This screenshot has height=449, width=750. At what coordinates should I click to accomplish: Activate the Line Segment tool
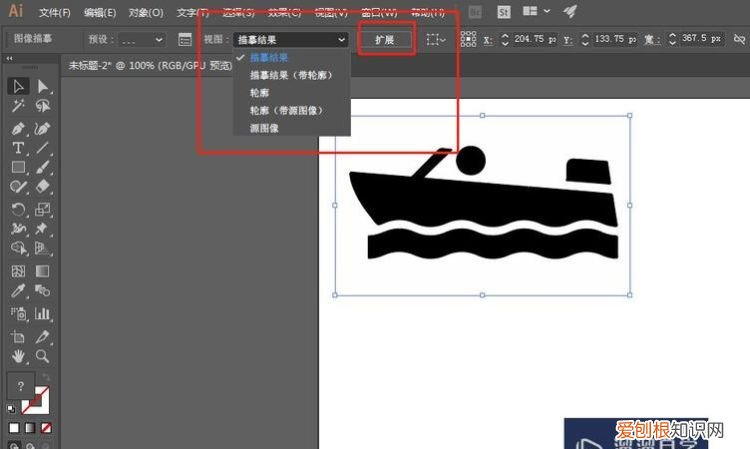pos(43,148)
